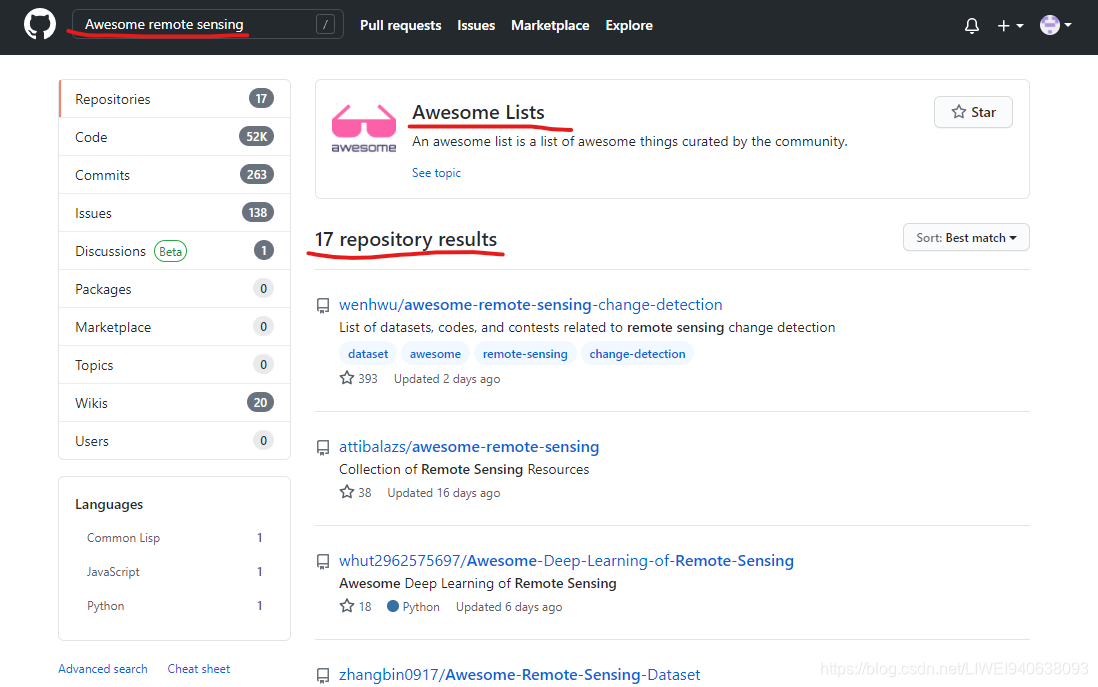Click the 393 stars count

pyautogui.click(x=359, y=379)
